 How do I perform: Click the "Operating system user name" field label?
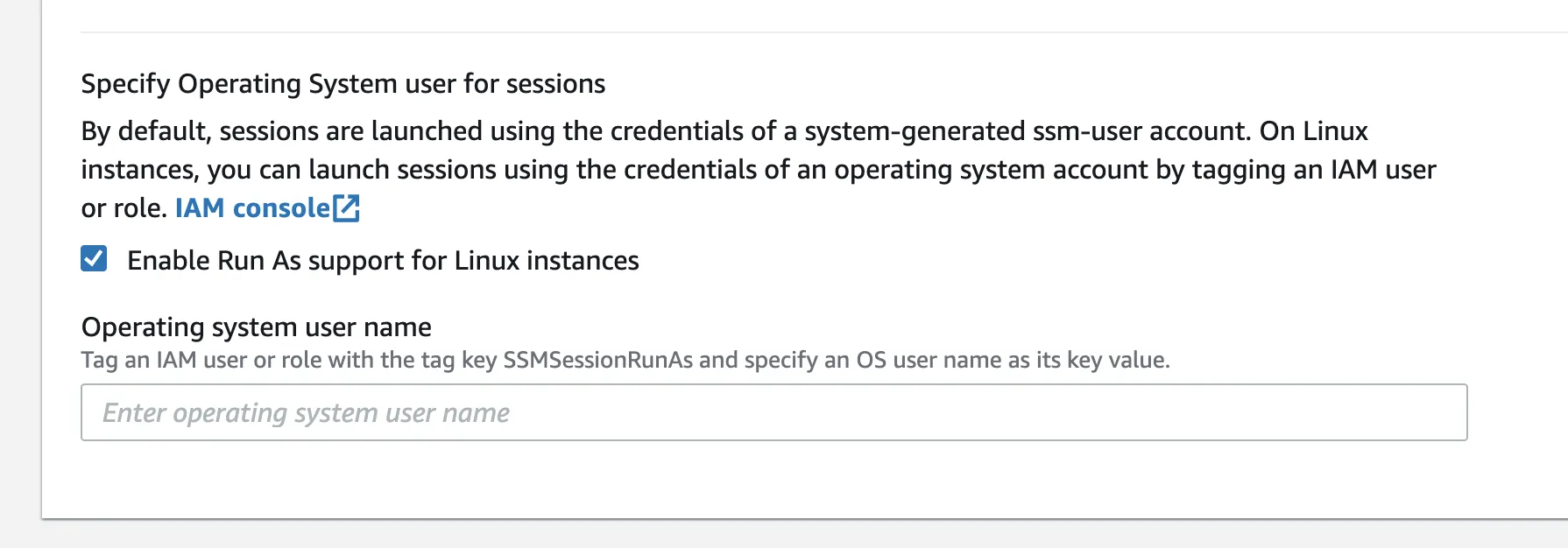click(256, 327)
